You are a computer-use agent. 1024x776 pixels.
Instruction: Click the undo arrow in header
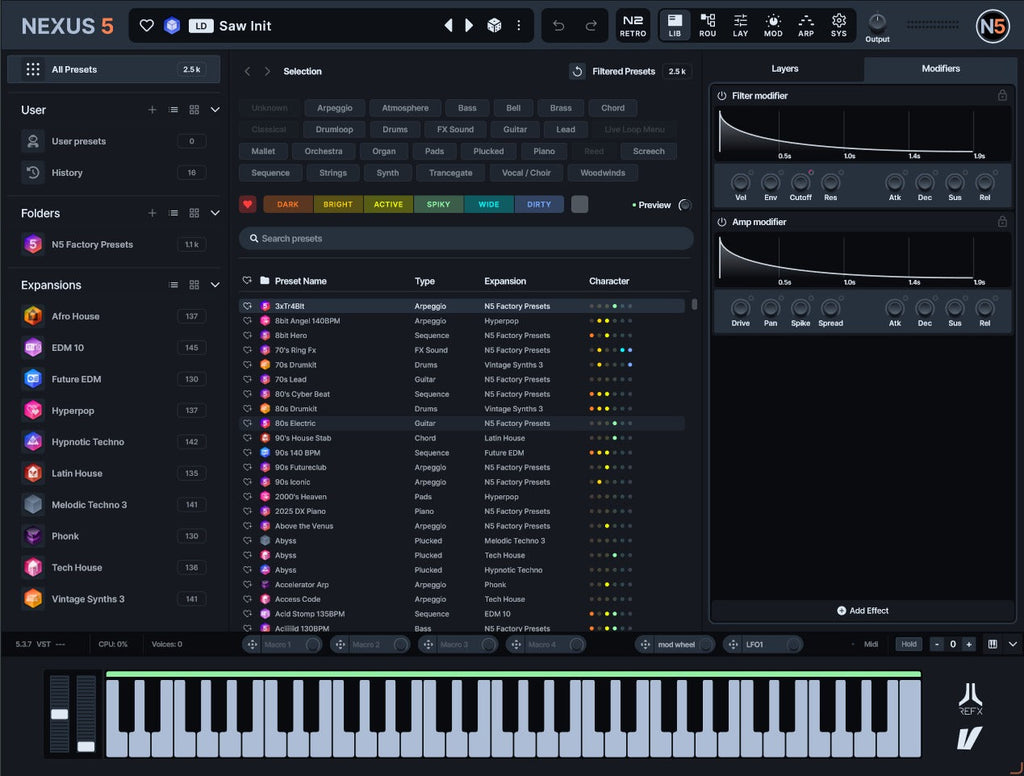pyautogui.click(x=559, y=26)
